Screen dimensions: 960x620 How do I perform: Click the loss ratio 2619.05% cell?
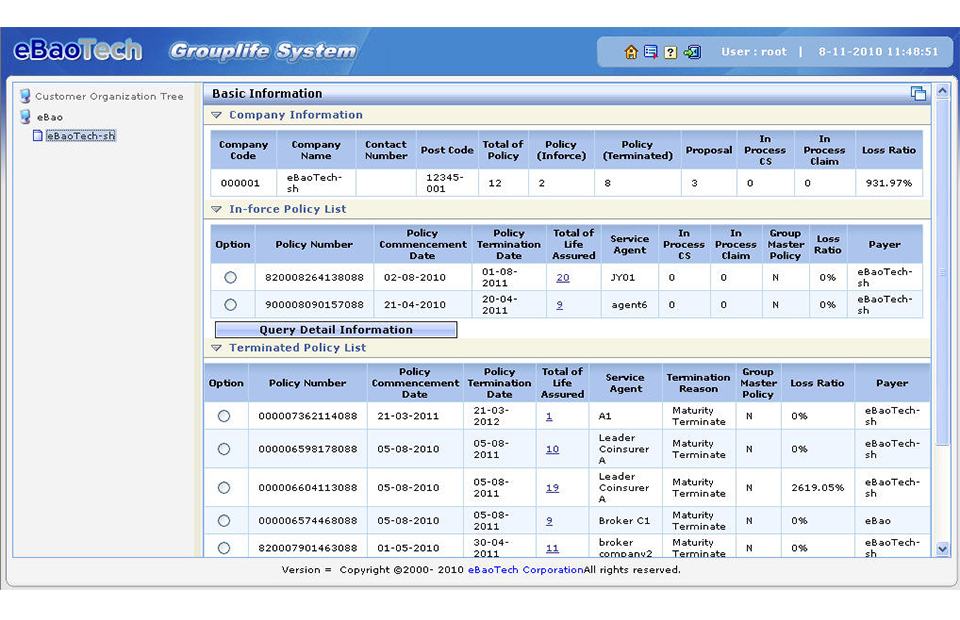pyautogui.click(x=817, y=488)
